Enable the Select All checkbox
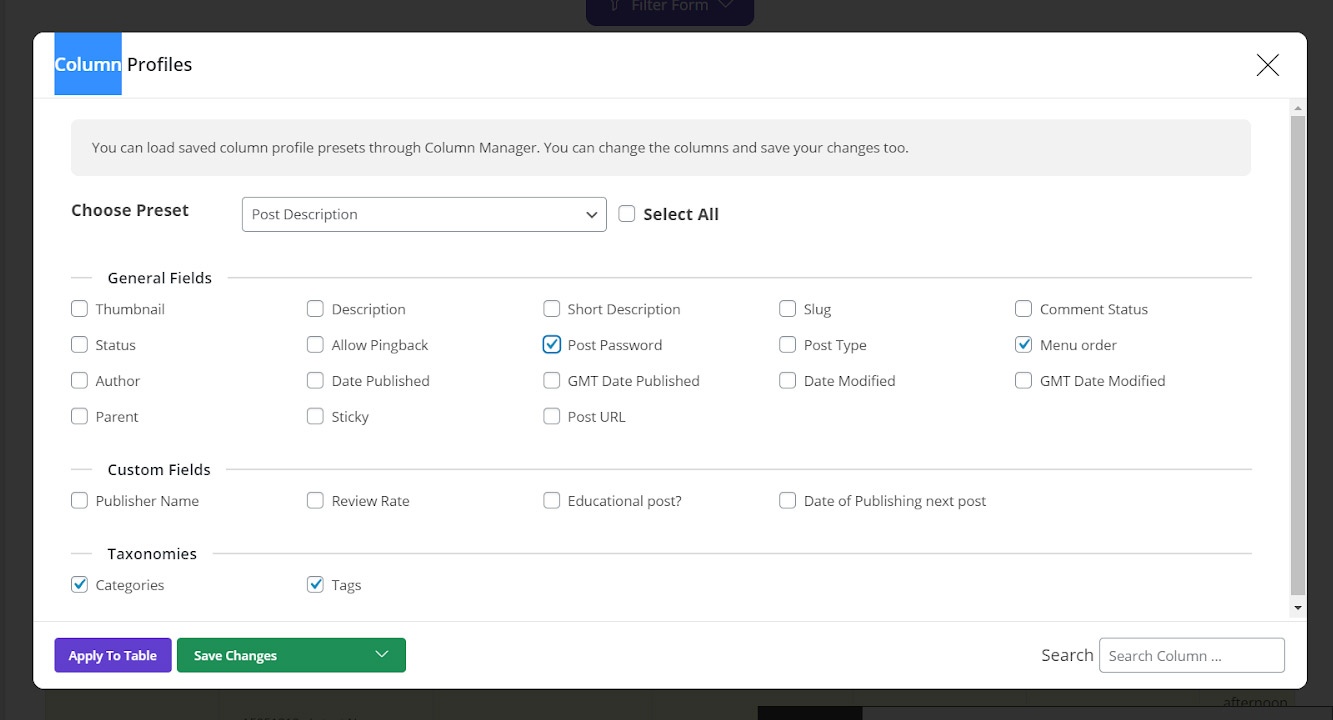The image size is (1333, 720). (x=626, y=213)
